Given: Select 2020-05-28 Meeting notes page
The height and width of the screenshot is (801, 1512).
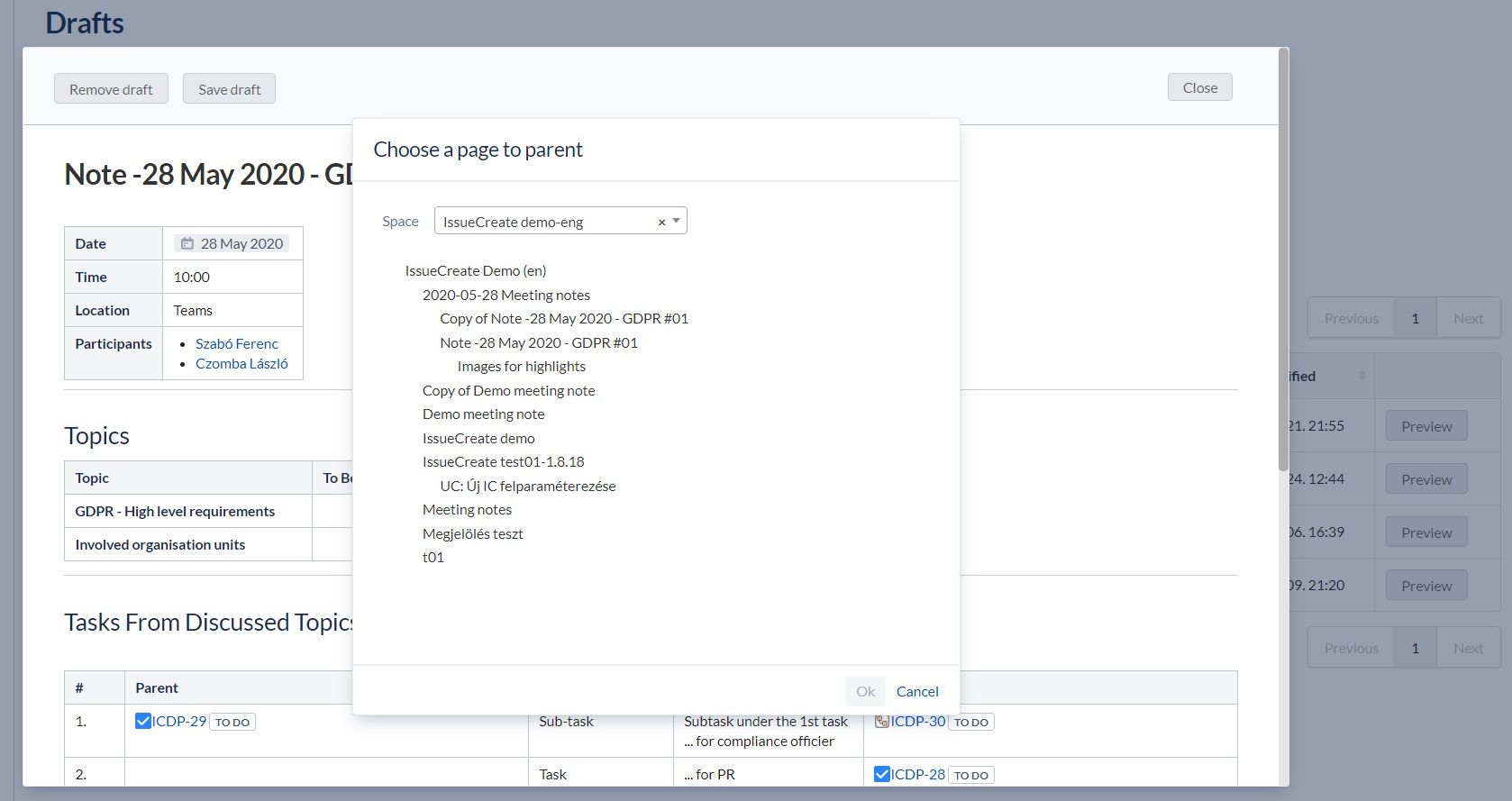Looking at the screenshot, I should click(506, 295).
